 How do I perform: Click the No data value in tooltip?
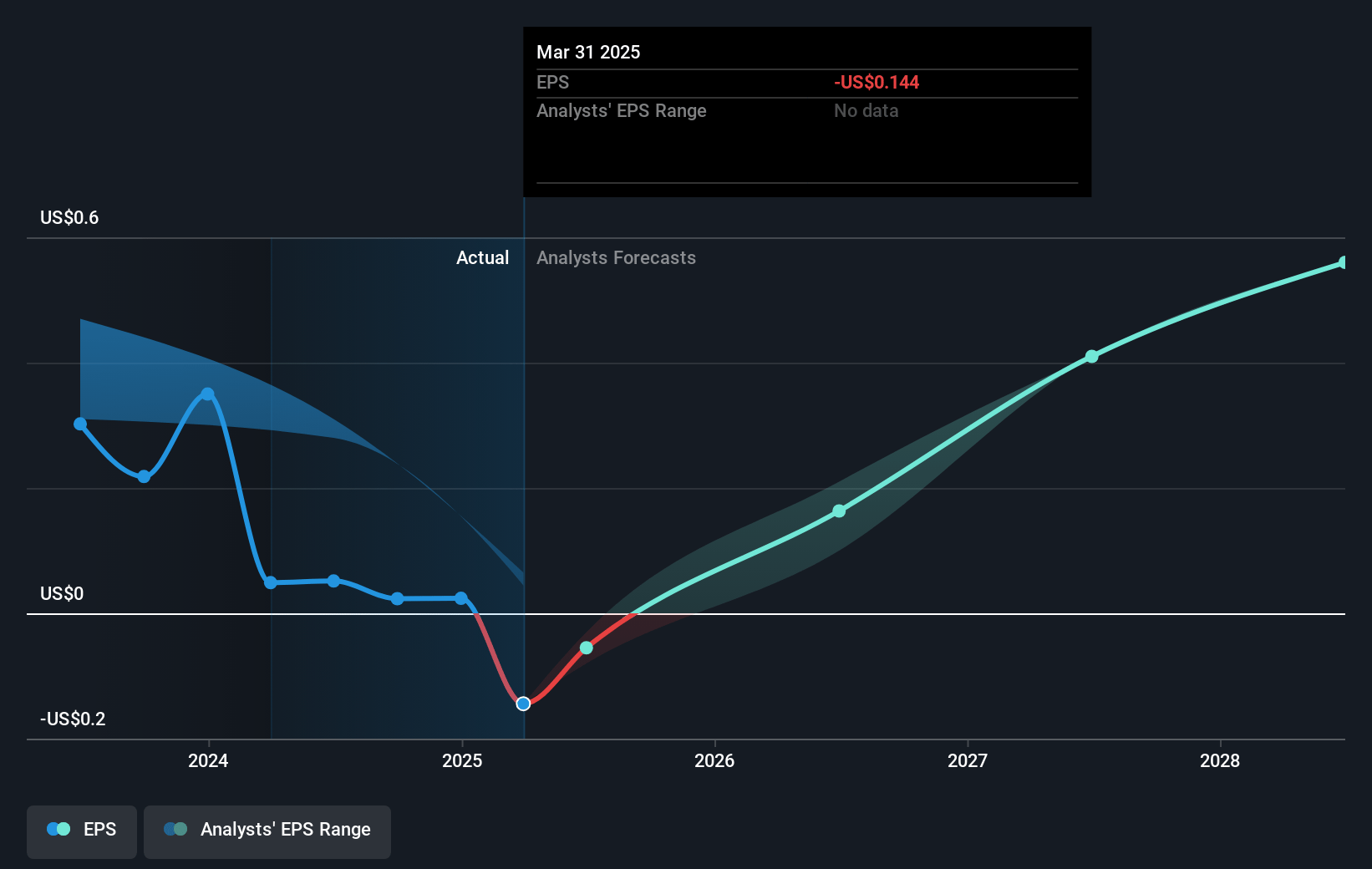tap(866, 111)
